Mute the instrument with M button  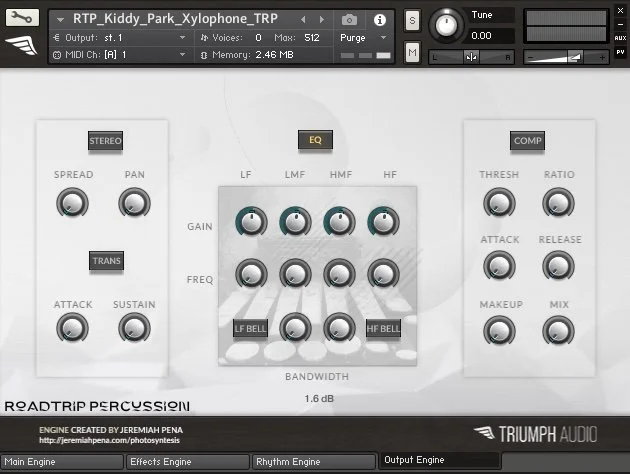412,52
